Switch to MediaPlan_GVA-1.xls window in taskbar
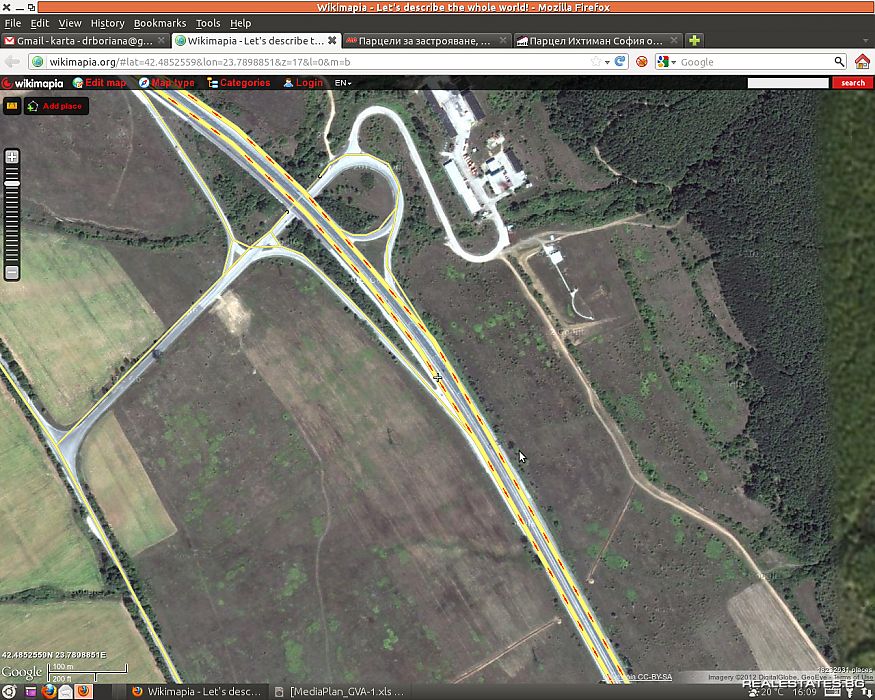The image size is (875, 700). coord(340,692)
